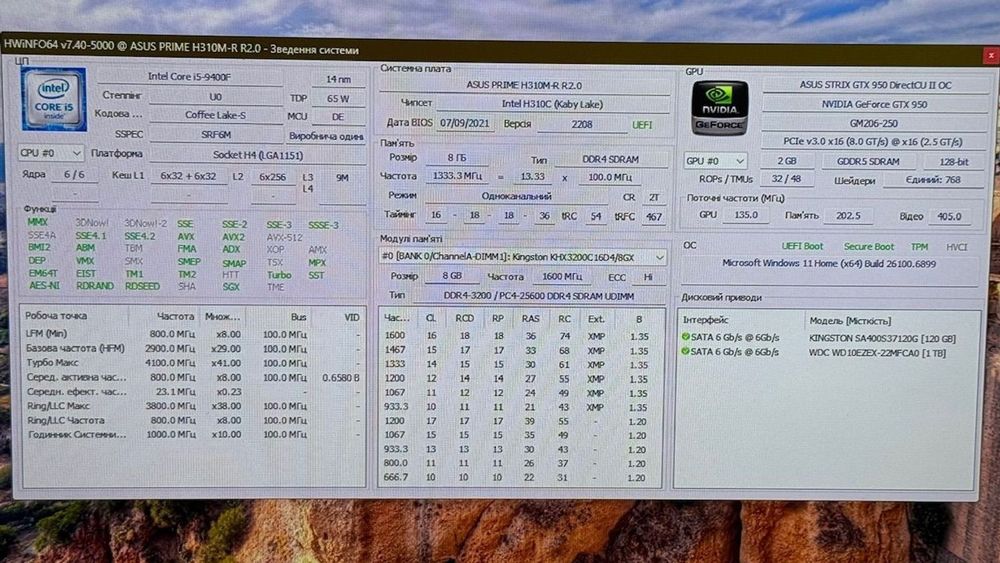
Task: Click the Intel Core i5 logo
Action: click(54, 100)
